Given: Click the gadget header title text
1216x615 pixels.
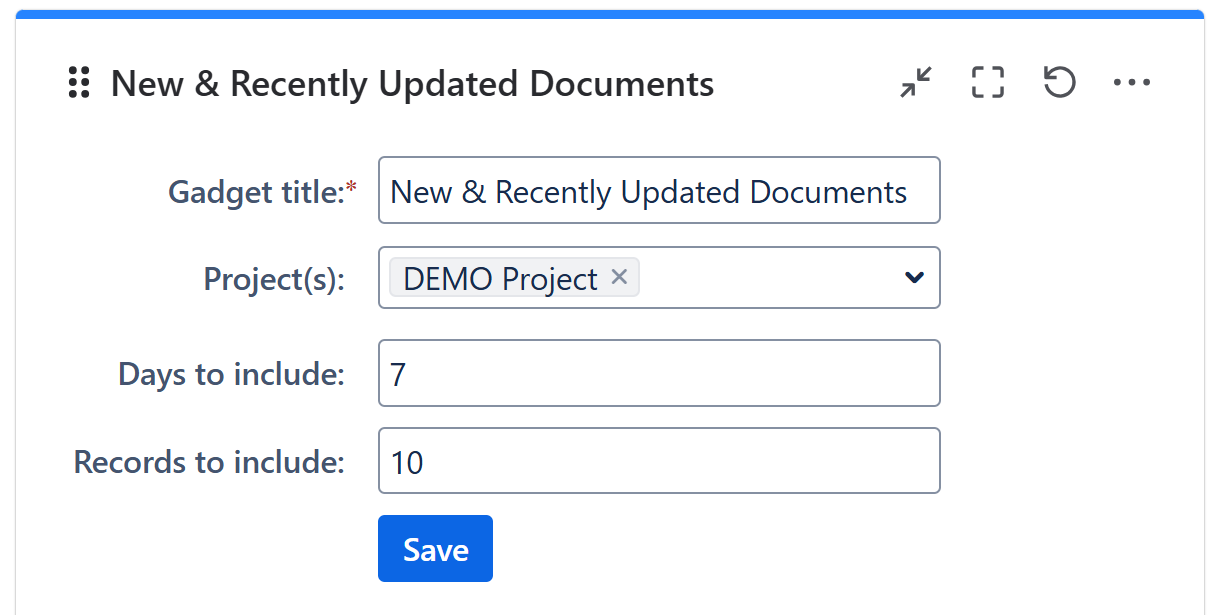Looking at the screenshot, I should [x=412, y=84].
